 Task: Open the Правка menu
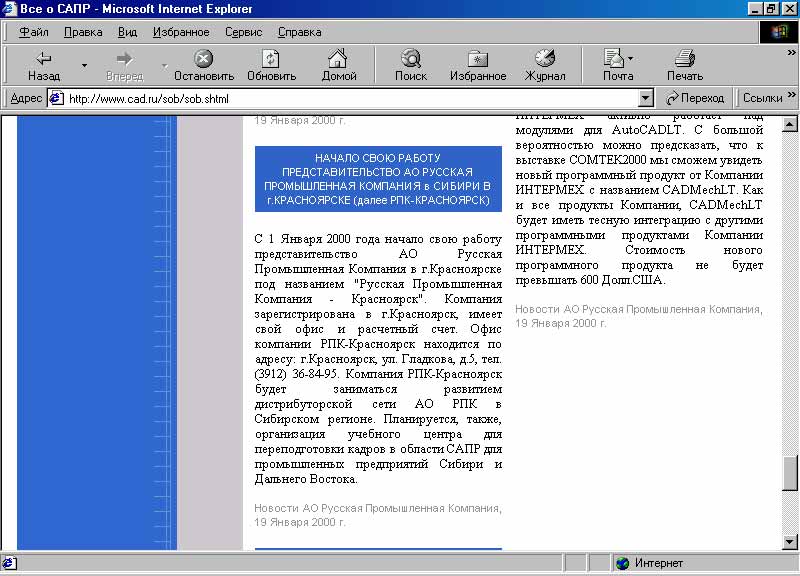click(x=83, y=32)
